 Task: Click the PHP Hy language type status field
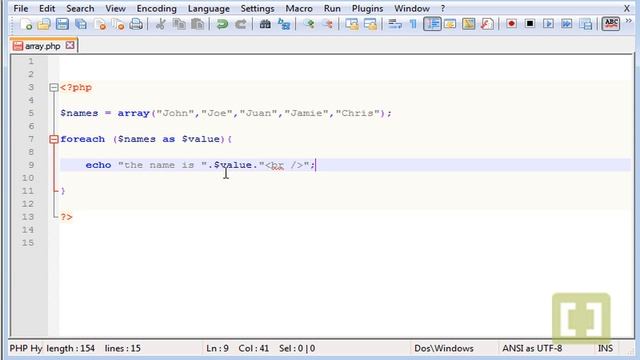(x=26, y=348)
